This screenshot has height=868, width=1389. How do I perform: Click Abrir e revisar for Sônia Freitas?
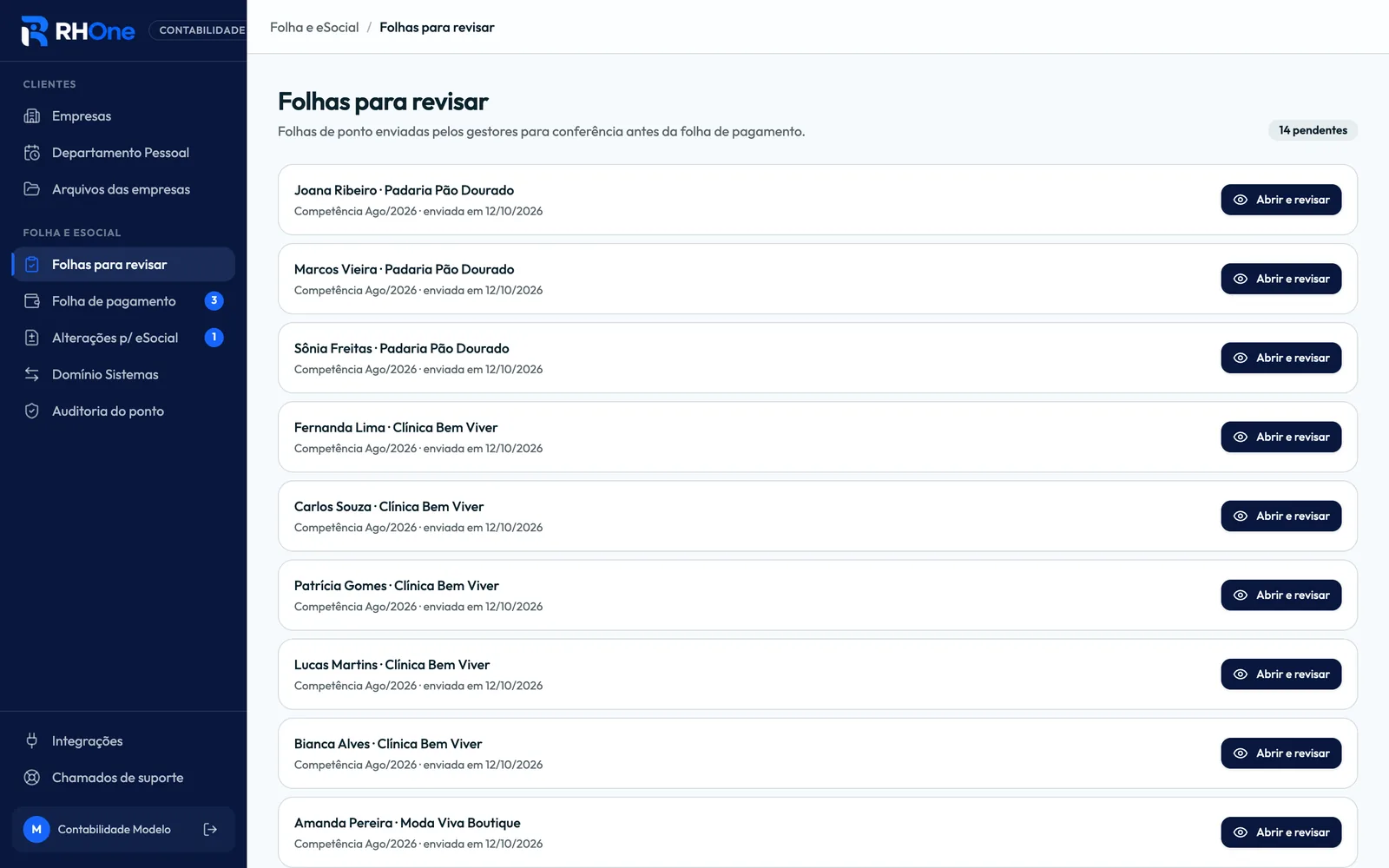1281,358
